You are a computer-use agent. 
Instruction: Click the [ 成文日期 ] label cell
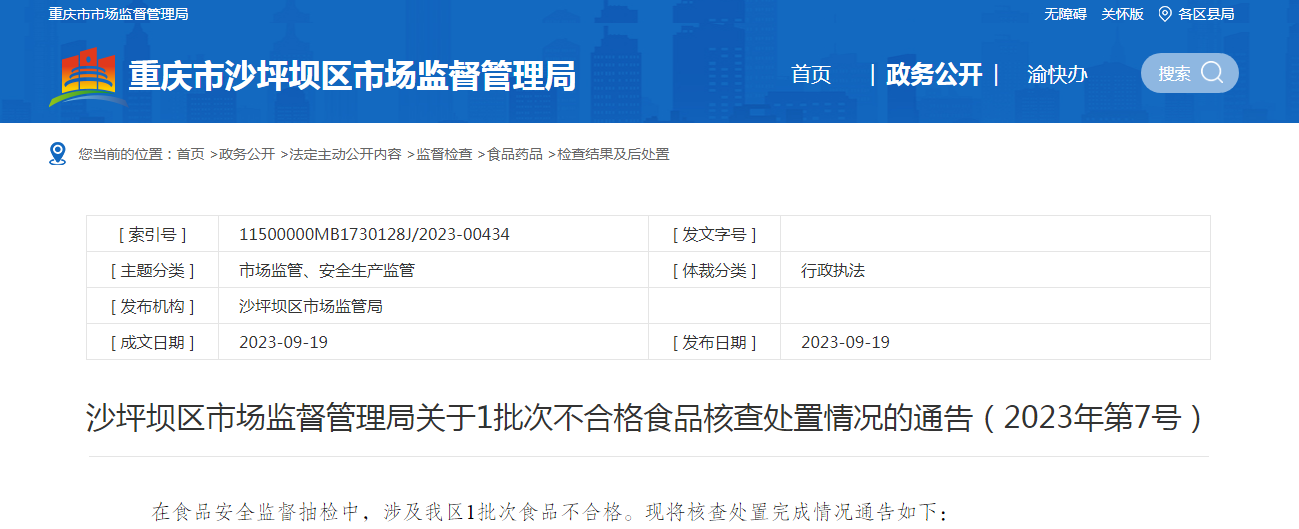click(x=153, y=342)
